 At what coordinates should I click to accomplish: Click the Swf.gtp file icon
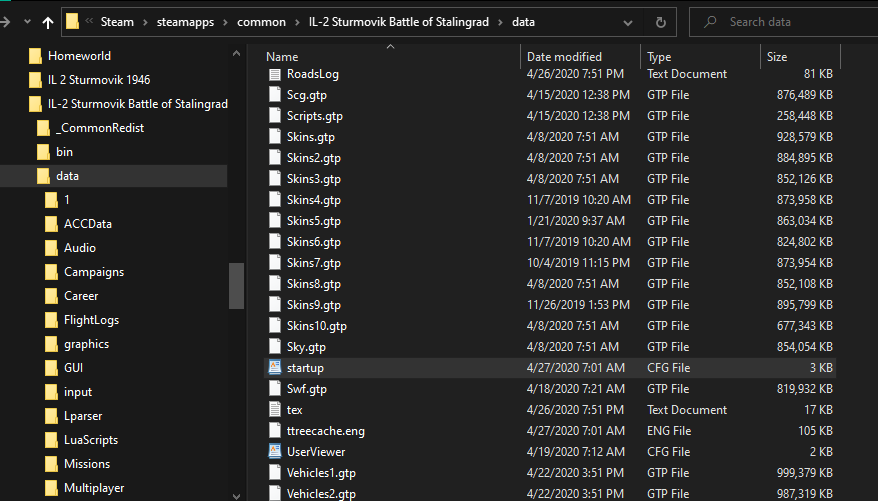coord(274,388)
